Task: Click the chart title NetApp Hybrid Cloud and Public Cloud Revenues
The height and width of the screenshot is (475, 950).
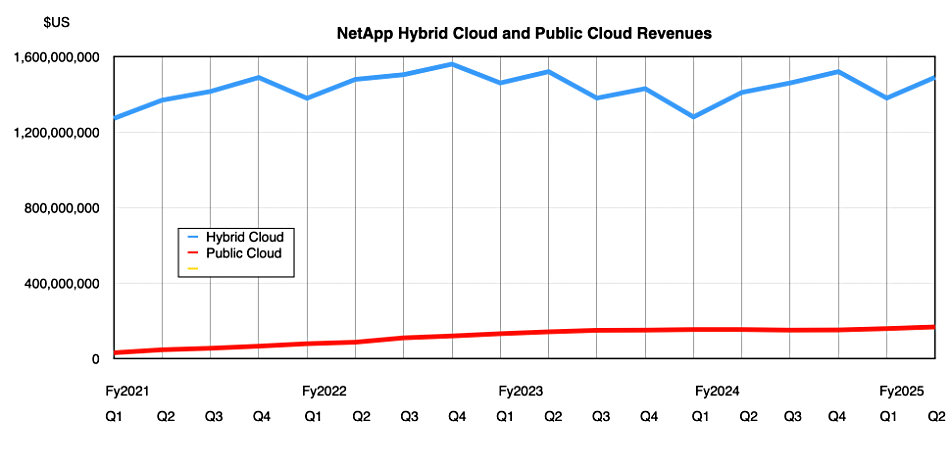Action: [x=524, y=35]
